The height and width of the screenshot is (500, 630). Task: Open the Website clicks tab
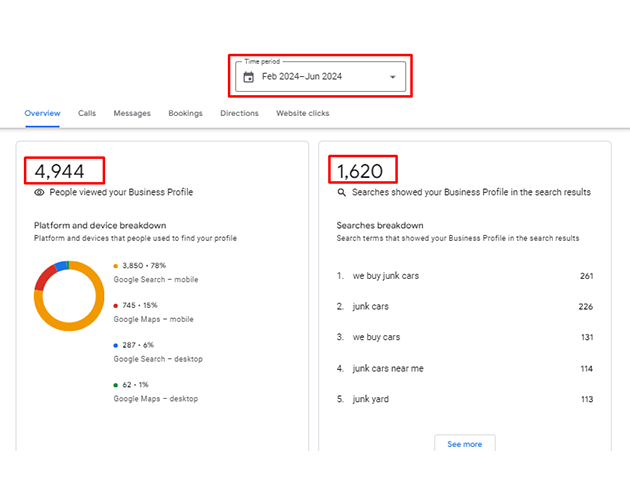point(302,113)
